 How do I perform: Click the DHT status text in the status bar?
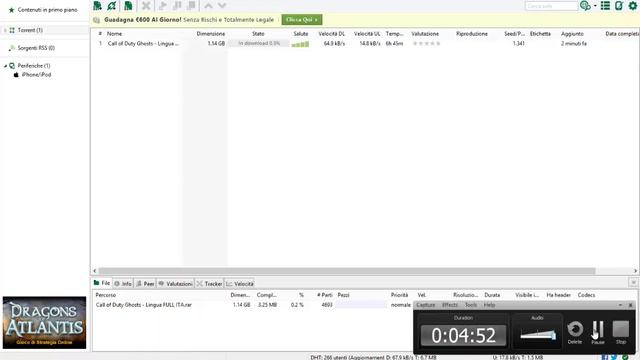373,357
